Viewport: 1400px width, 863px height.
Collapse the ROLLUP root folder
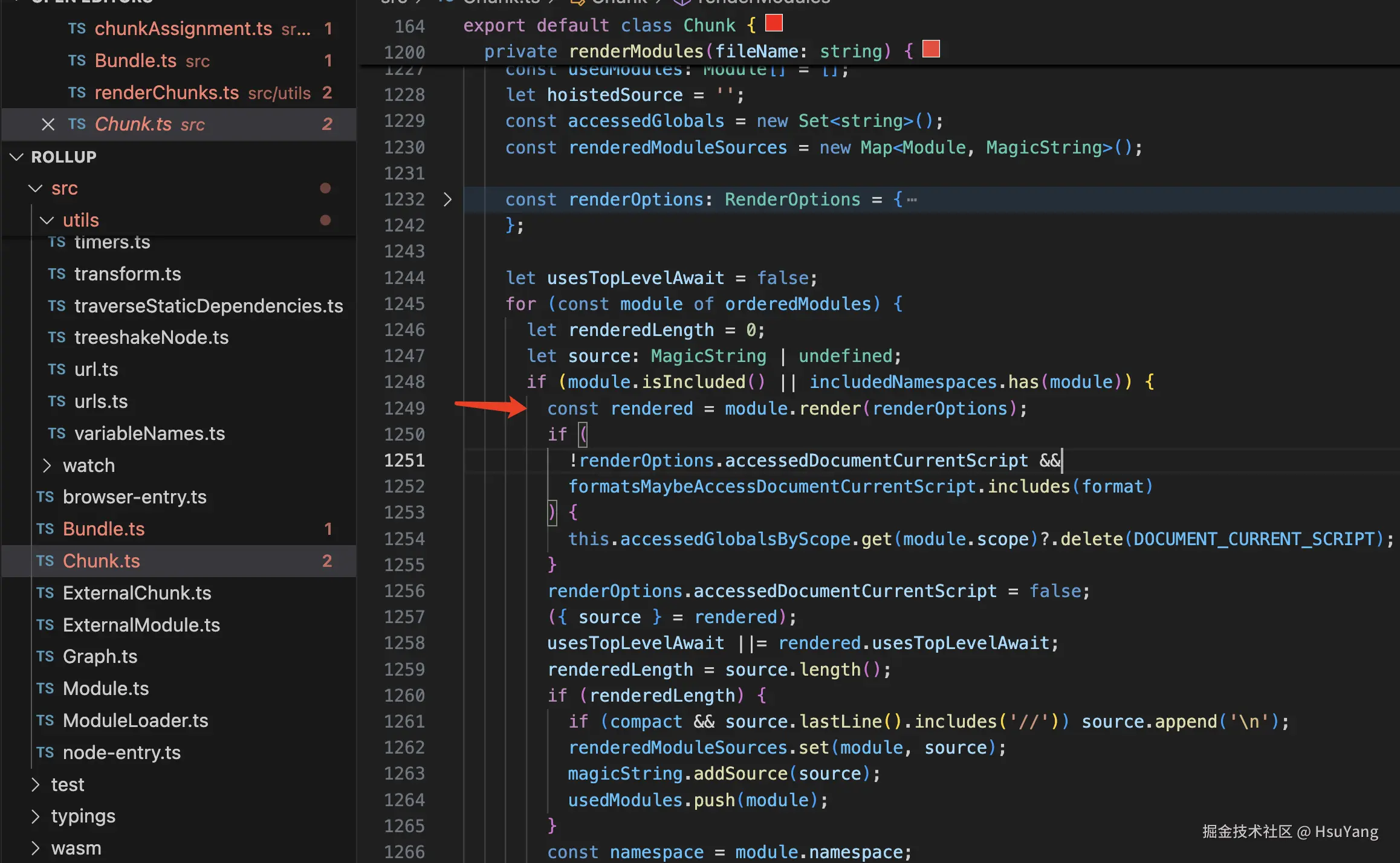[x=17, y=157]
